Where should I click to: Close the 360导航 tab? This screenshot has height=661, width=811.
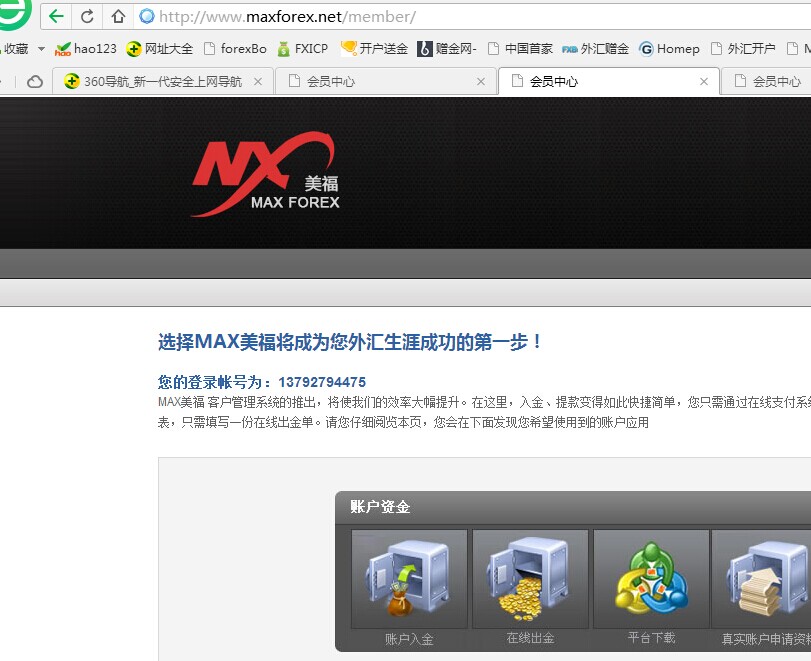[258, 82]
